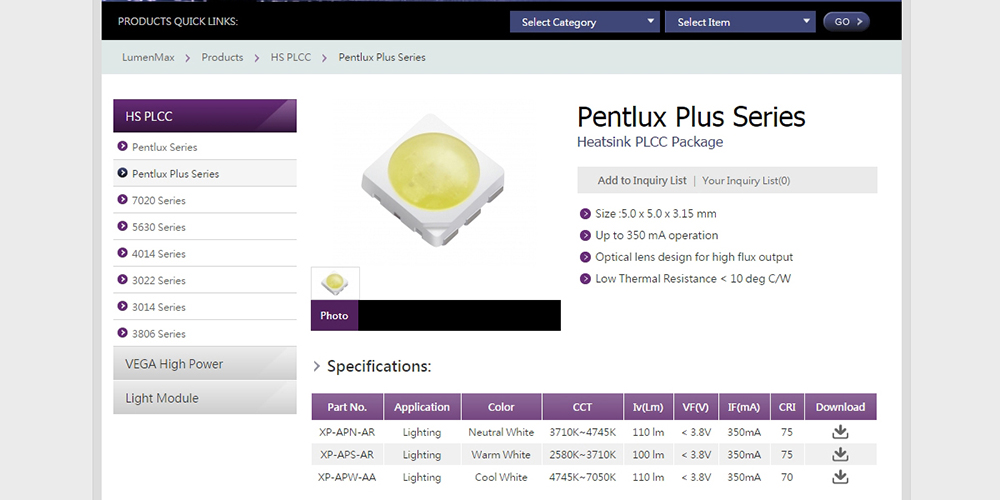Click the VF(V) column header
1000x500 pixels.
[x=696, y=407]
